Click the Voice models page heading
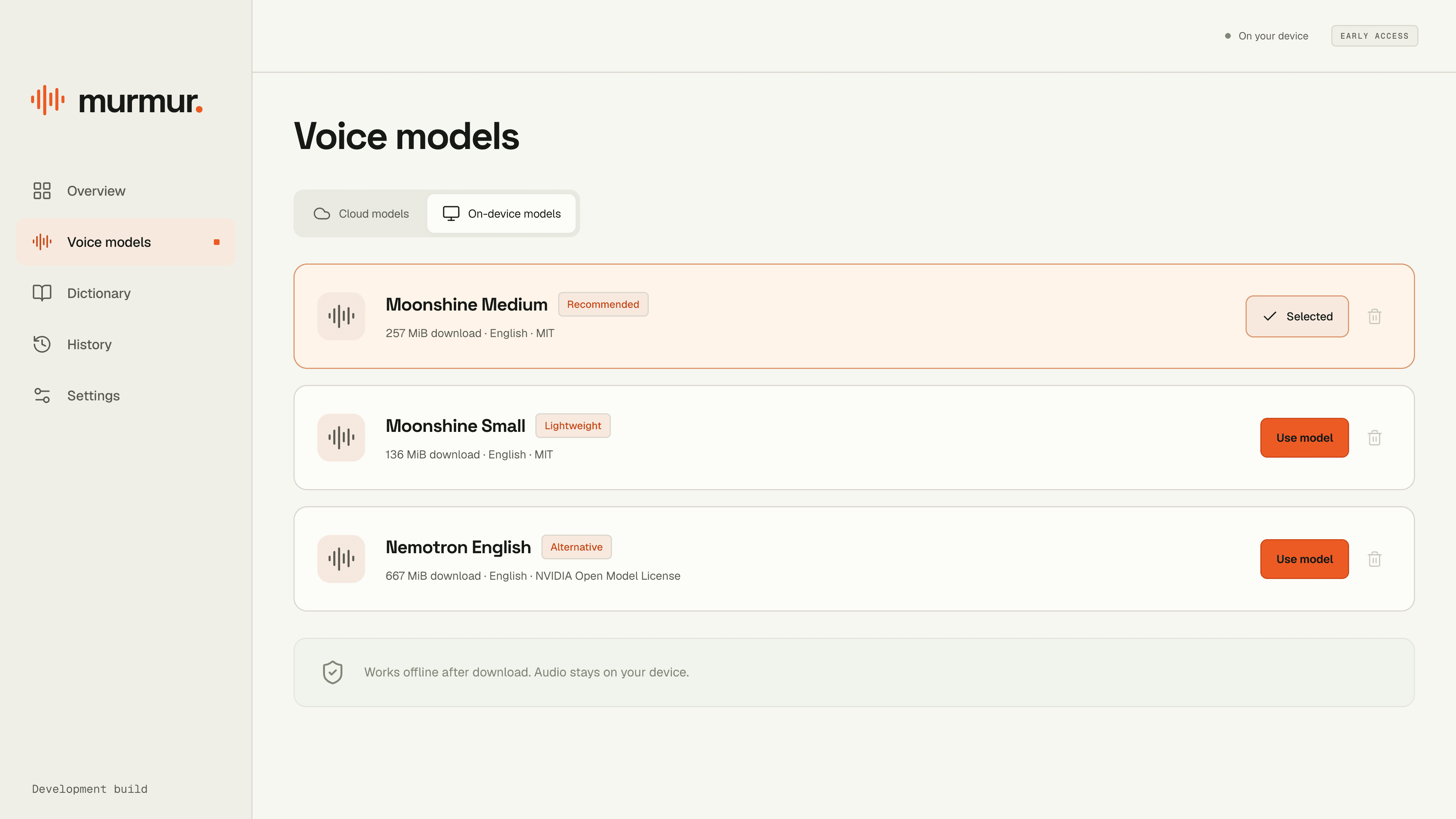This screenshot has width=1456, height=819. pyautogui.click(x=406, y=136)
